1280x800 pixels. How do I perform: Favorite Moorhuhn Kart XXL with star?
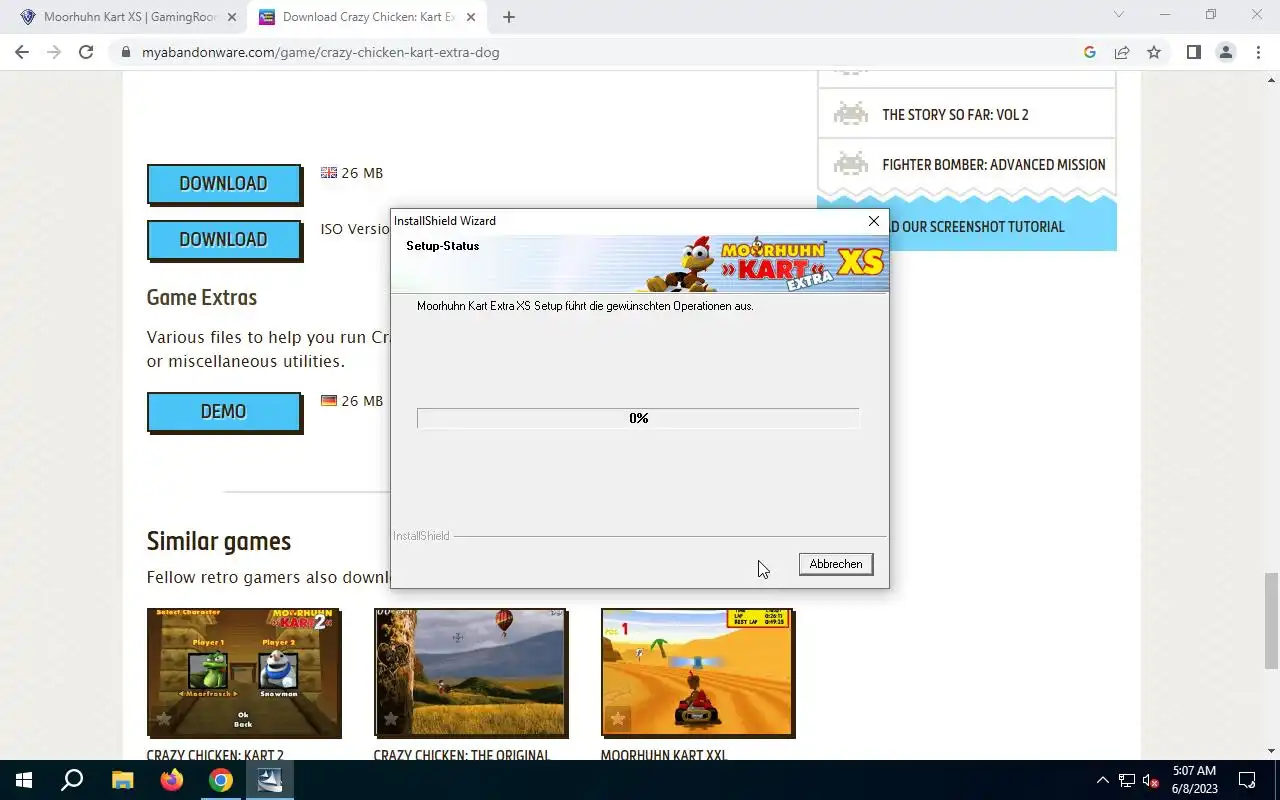618,719
